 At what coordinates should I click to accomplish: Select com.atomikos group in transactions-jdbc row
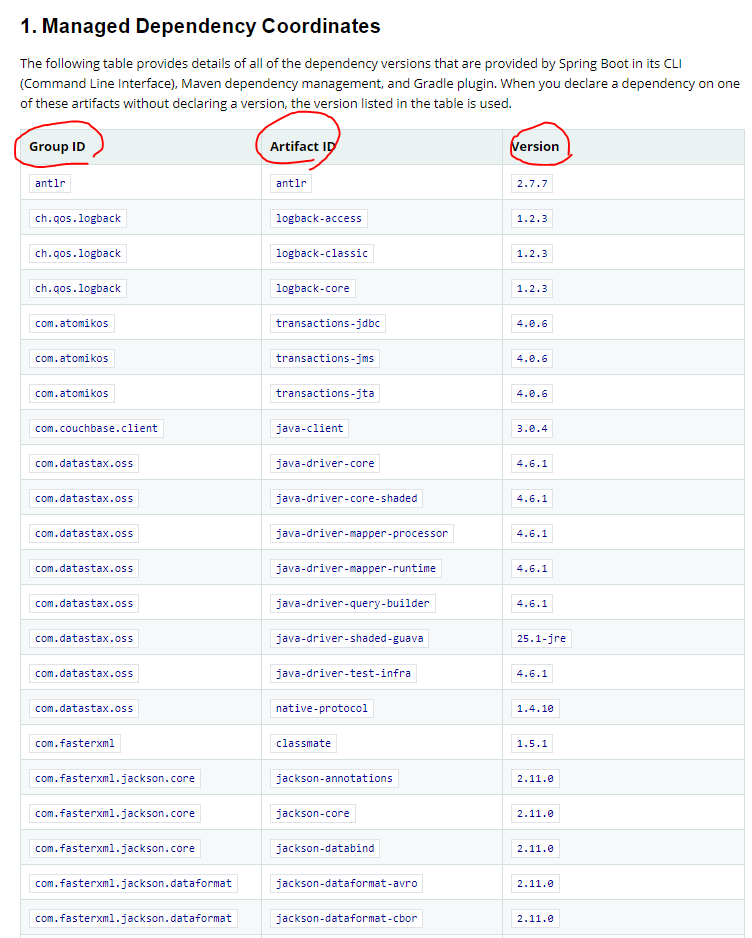pos(72,323)
